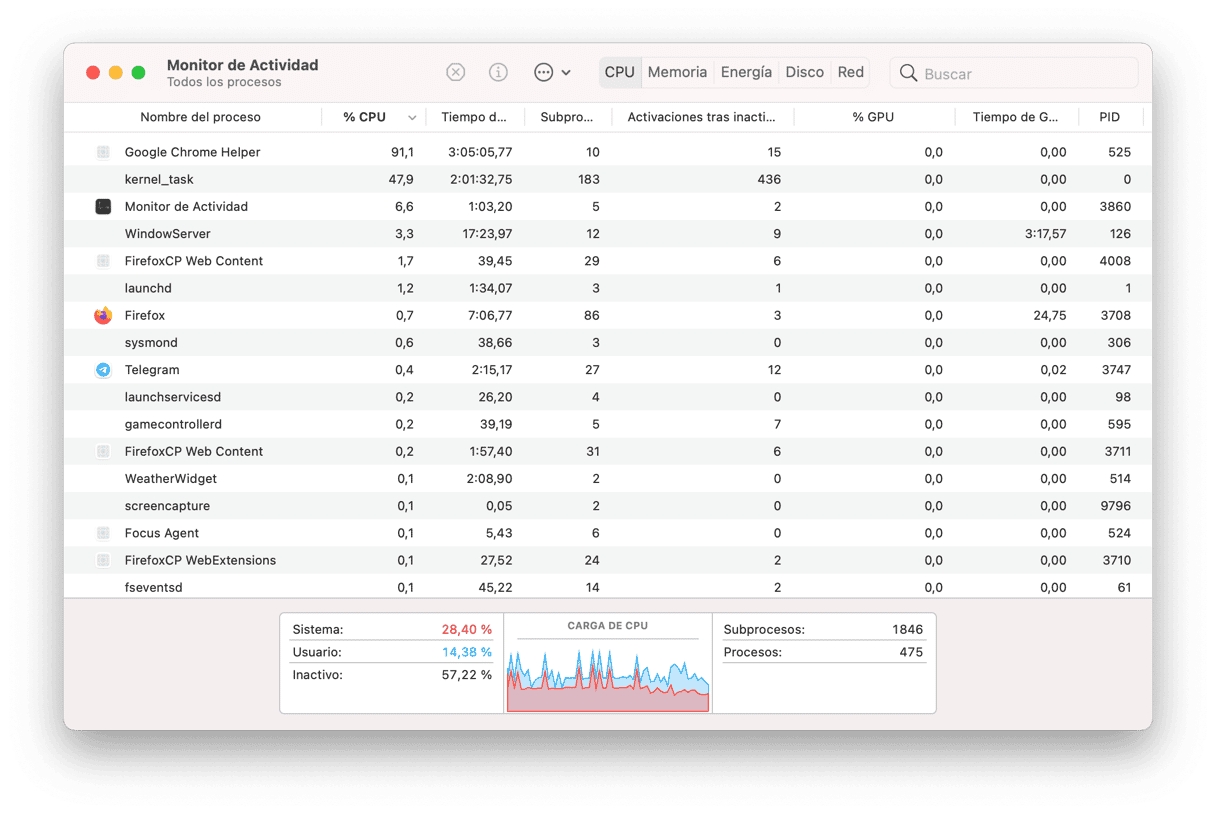Viewport: 1216px width, 814px height.
Task: Click the Monitor de Actividad row icon
Action: [103, 207]
